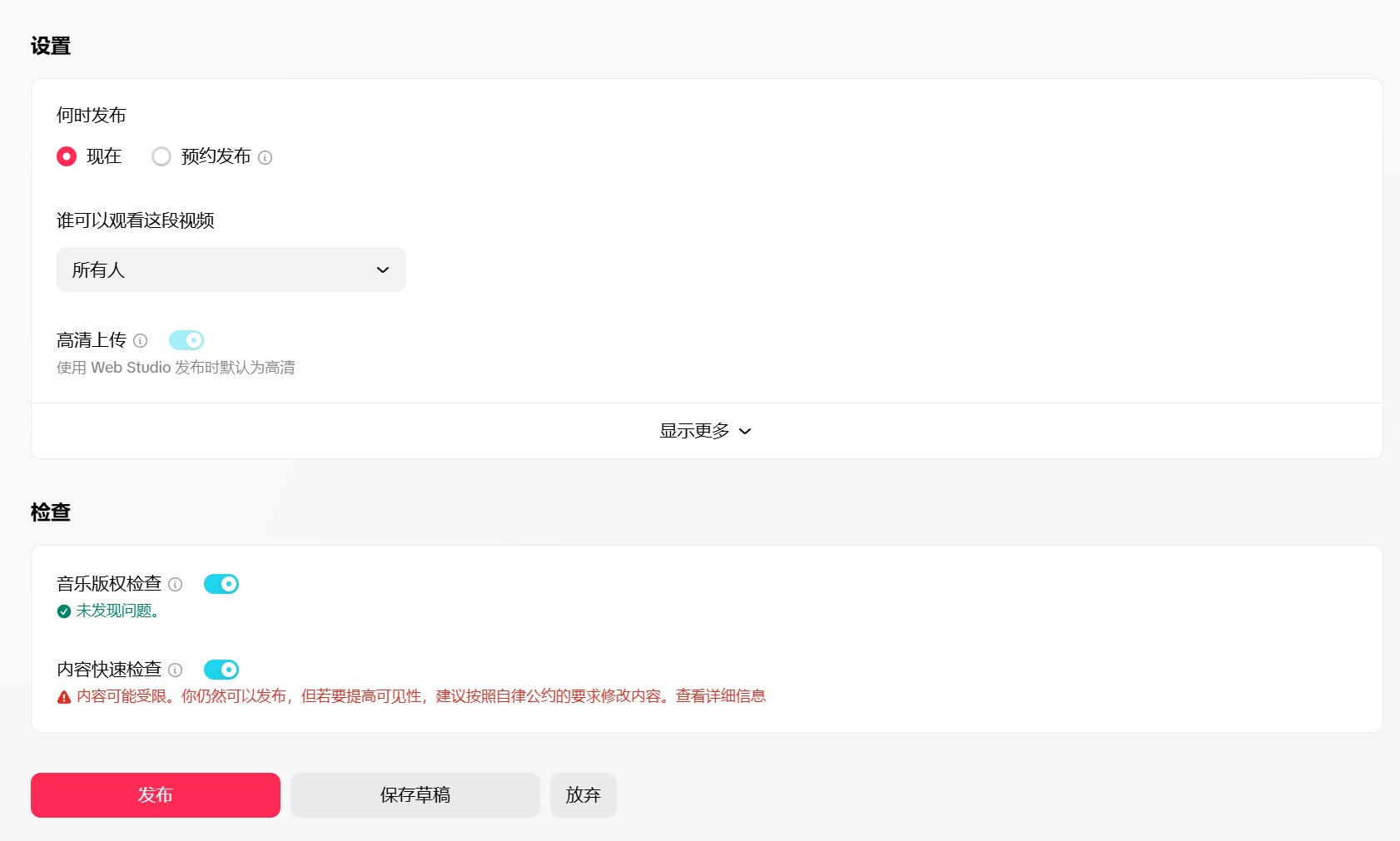The height and width of the screenshot is (841, 1400).
Task: Turn off the 高清上传 toggle
Action: point(186,340)
